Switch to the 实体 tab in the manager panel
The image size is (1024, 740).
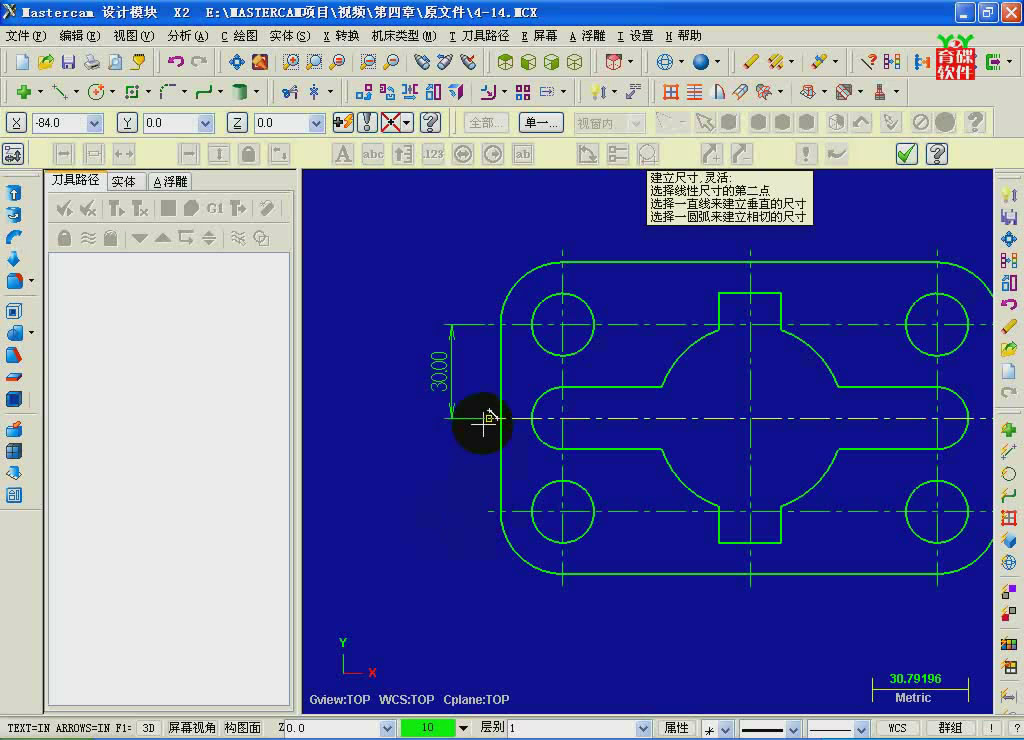[123, 182]
